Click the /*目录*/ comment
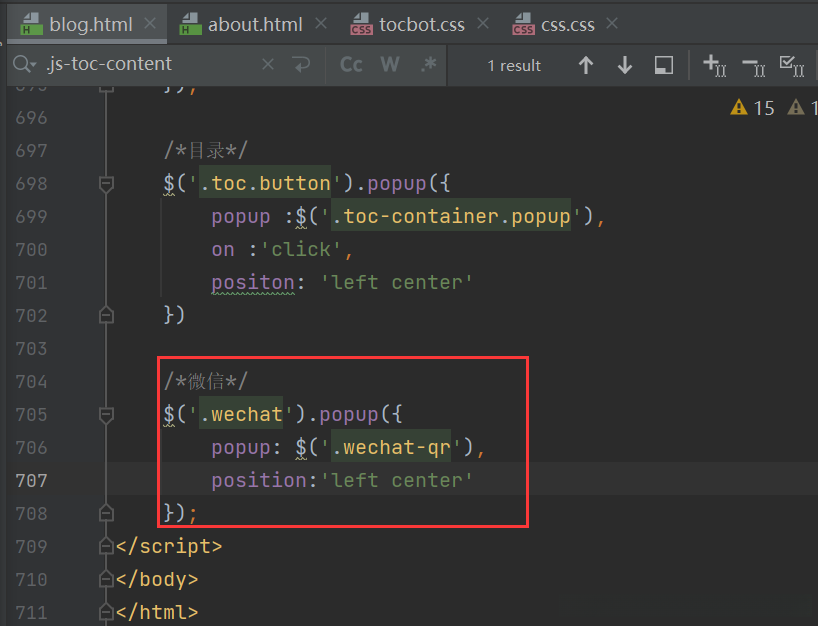The height and width of the screenshot is (626, 818). coord(206,151)
